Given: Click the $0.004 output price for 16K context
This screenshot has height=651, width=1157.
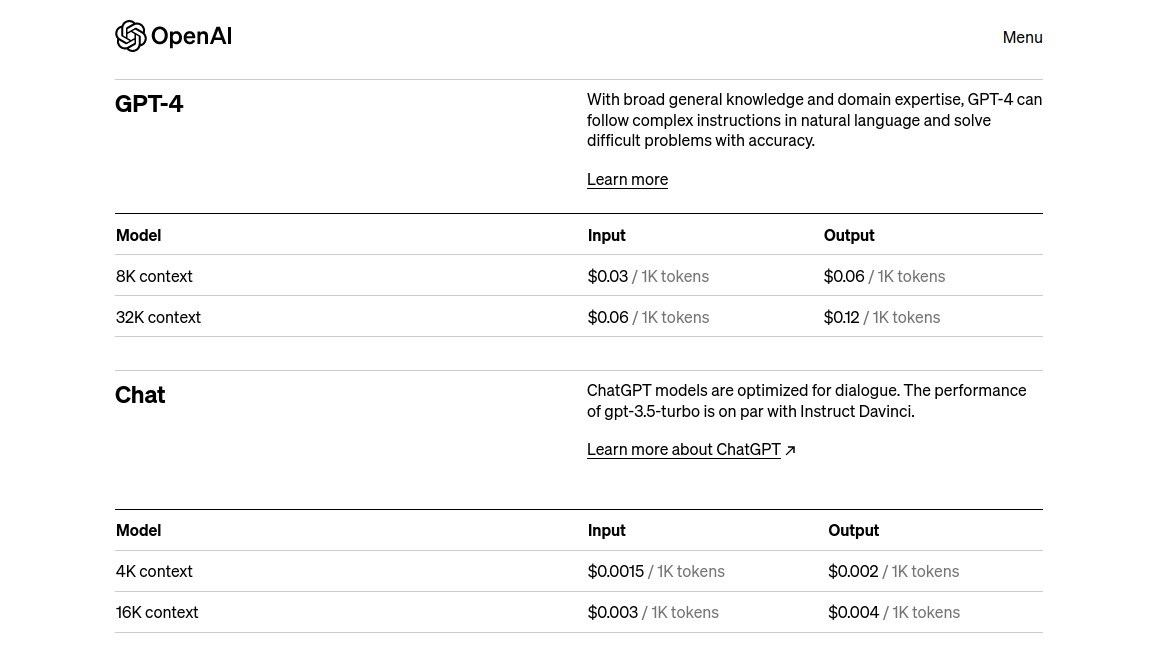Looking at the screenshot, I should 854,612.
